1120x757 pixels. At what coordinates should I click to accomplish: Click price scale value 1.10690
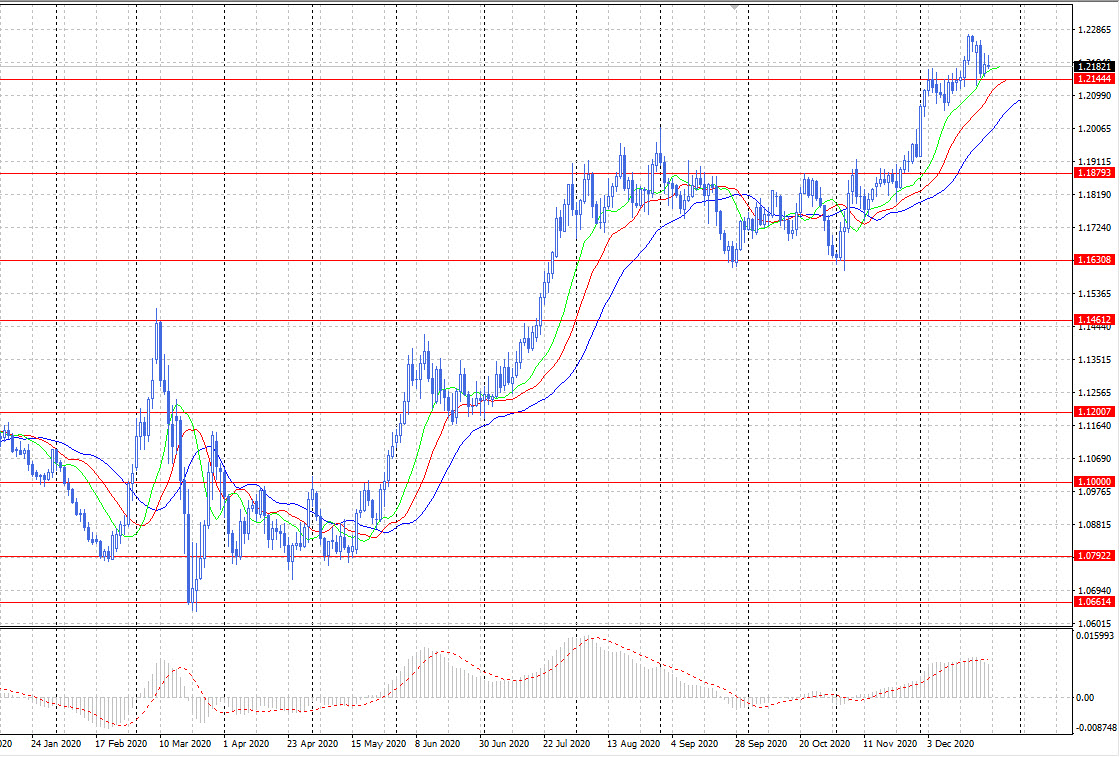[1095, 458]
